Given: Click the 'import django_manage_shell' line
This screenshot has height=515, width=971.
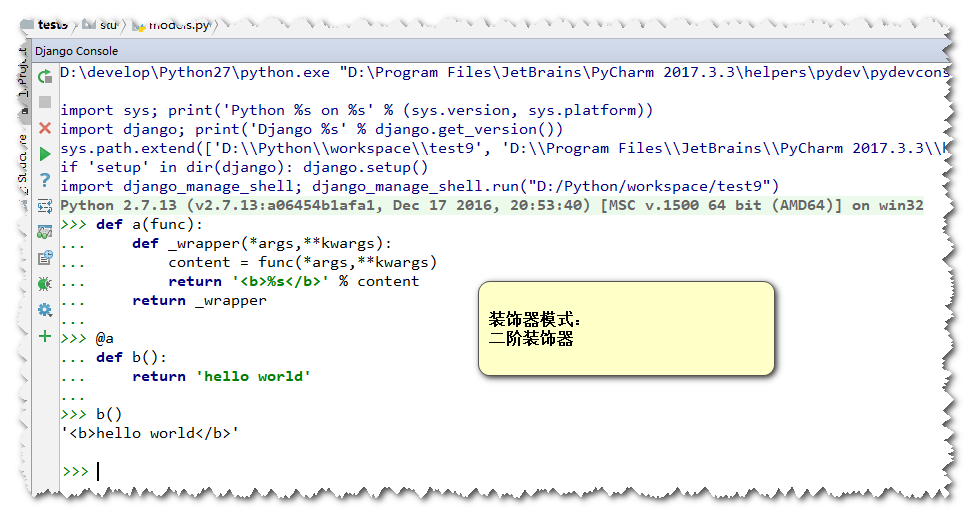Looking at the screenshot, I should coord(420,186).
